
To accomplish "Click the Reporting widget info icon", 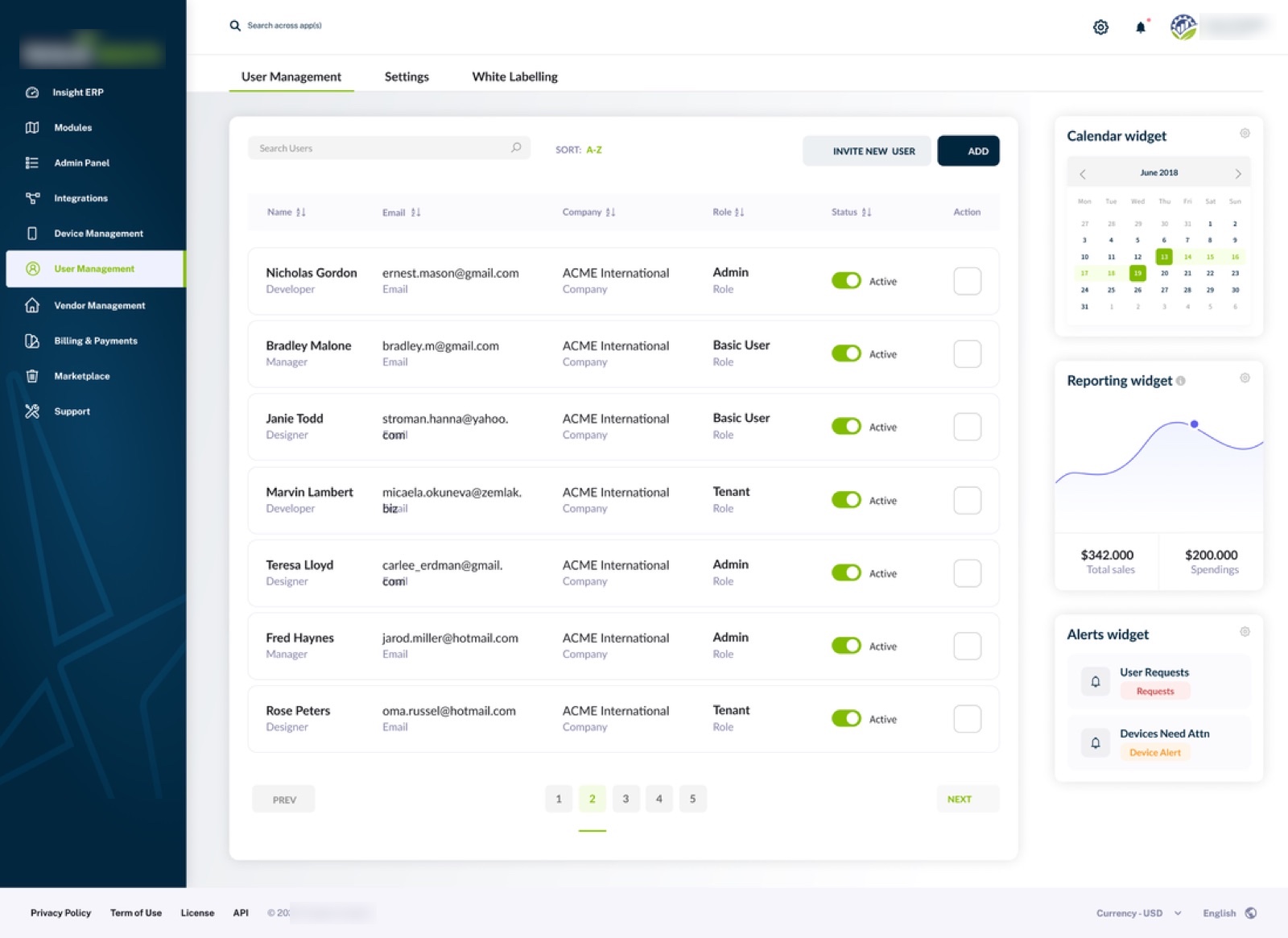I will pyautogui.click(x=1180, y=381).
